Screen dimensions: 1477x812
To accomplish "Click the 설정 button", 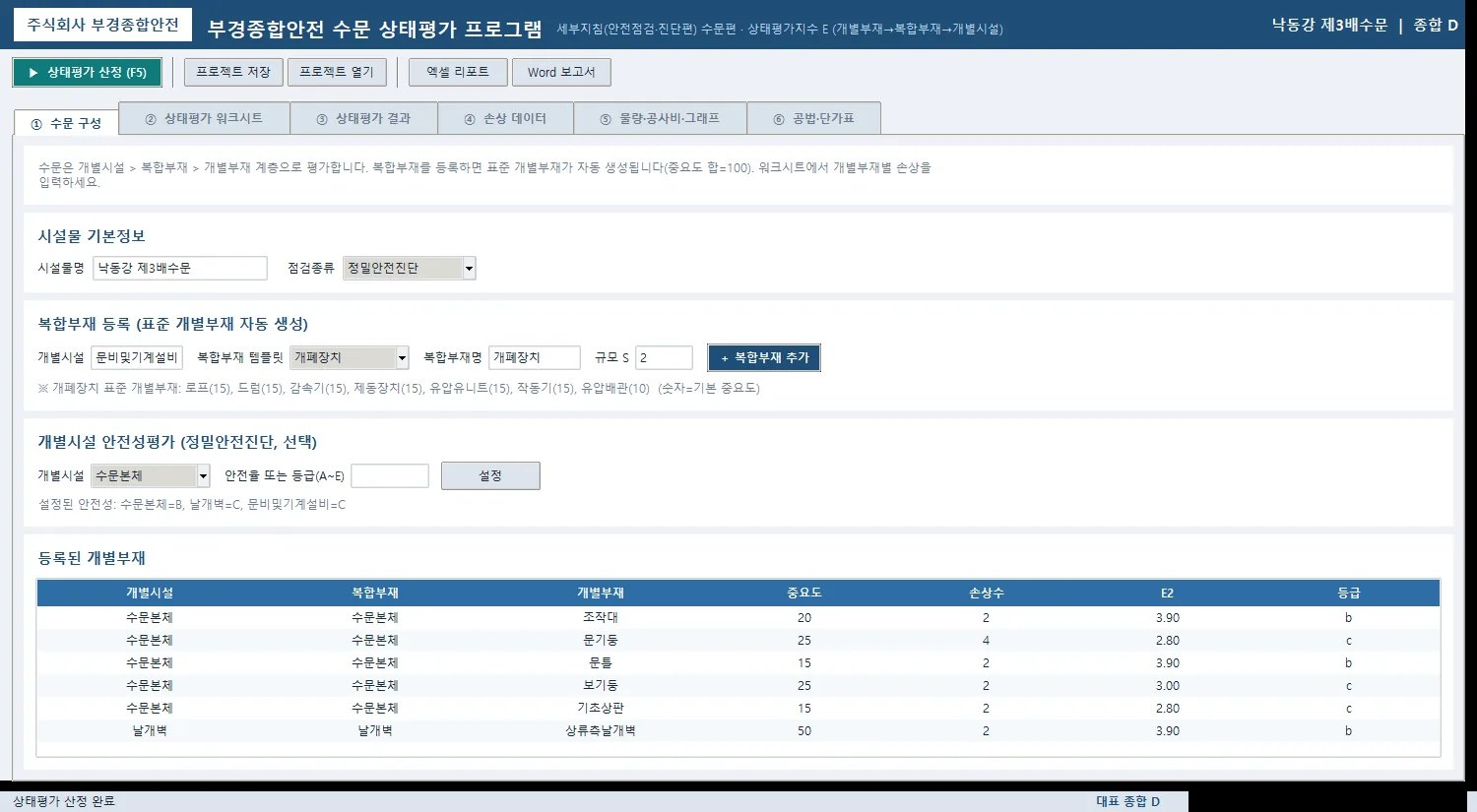I will coord(490,475).
